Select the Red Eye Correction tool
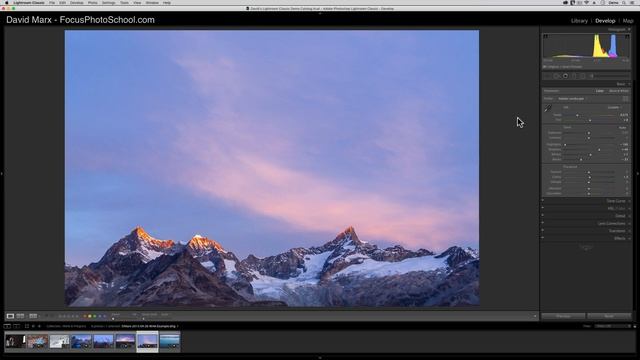The height and width of the screenshot is (360, 640). pyautogui.click(x=565, y=76)
